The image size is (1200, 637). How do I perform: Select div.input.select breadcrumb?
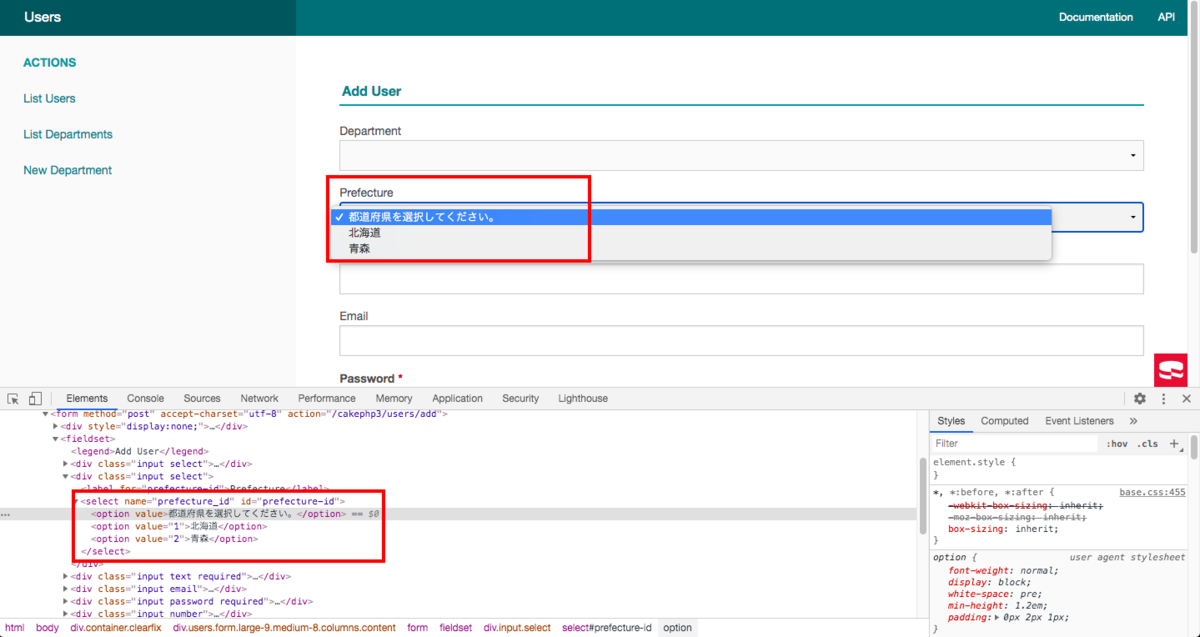[517, 628]
